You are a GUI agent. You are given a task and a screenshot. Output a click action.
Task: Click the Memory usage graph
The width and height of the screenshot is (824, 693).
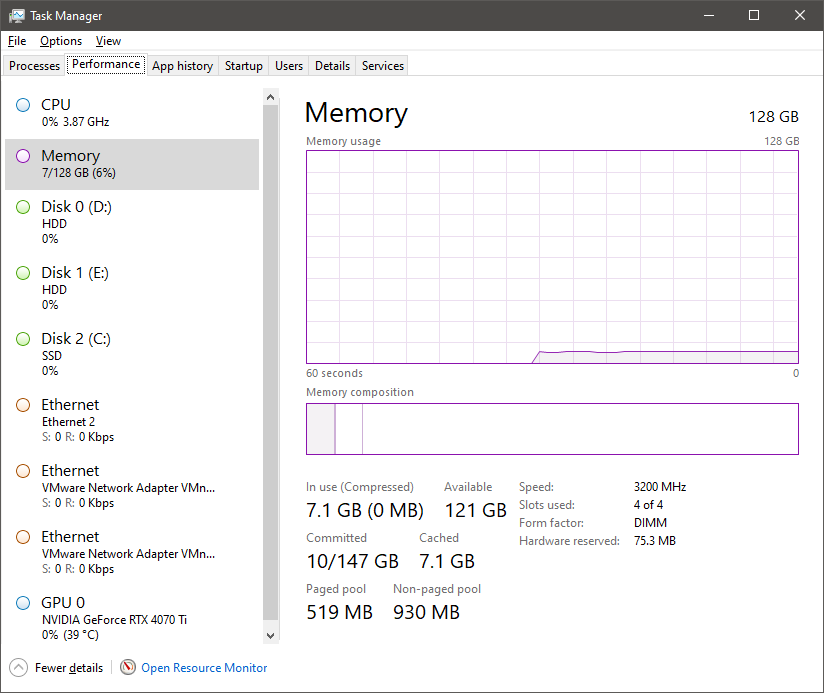point(552,257)
